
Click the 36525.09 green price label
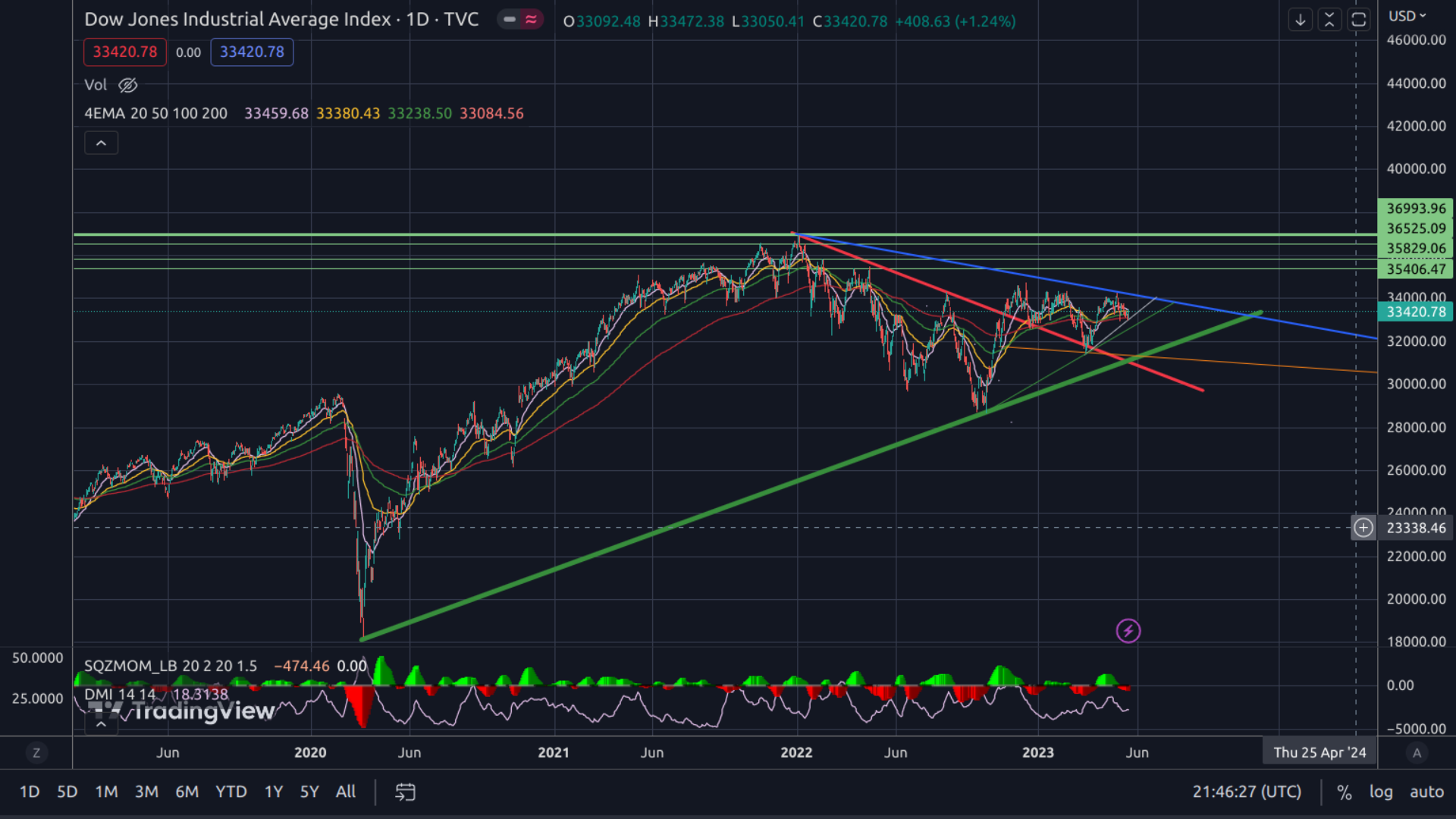coord(1416,228)
